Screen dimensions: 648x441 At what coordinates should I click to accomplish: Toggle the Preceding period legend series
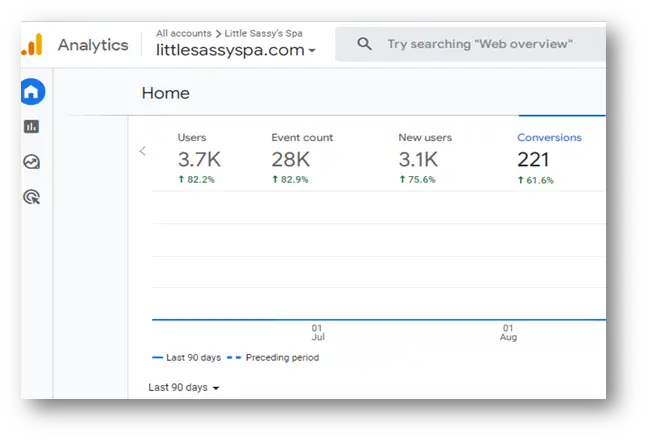pyautogui.click(x=275, y=357)
